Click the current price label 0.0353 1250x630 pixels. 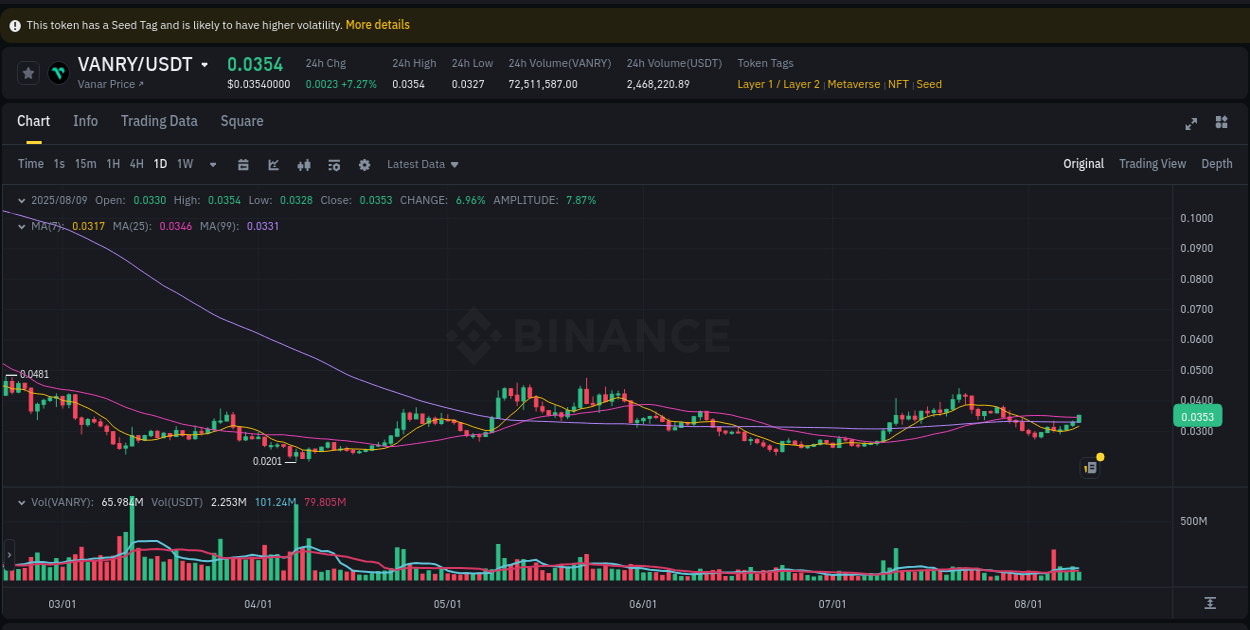[x=1197, y=414]
